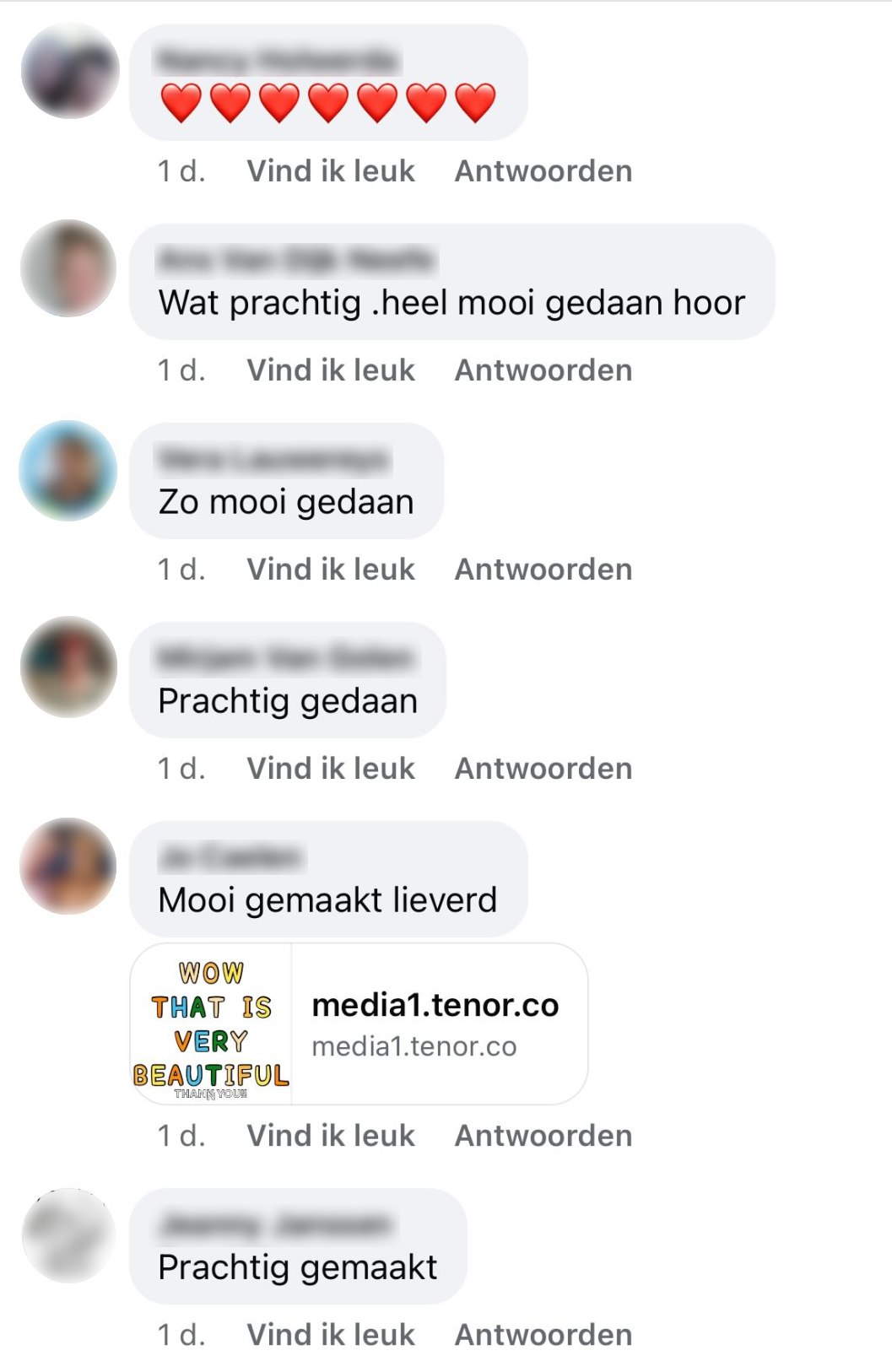Like the 'Prachtig gedaan' comment
The width and height of the screenshot is (892, 1372).
331,769
